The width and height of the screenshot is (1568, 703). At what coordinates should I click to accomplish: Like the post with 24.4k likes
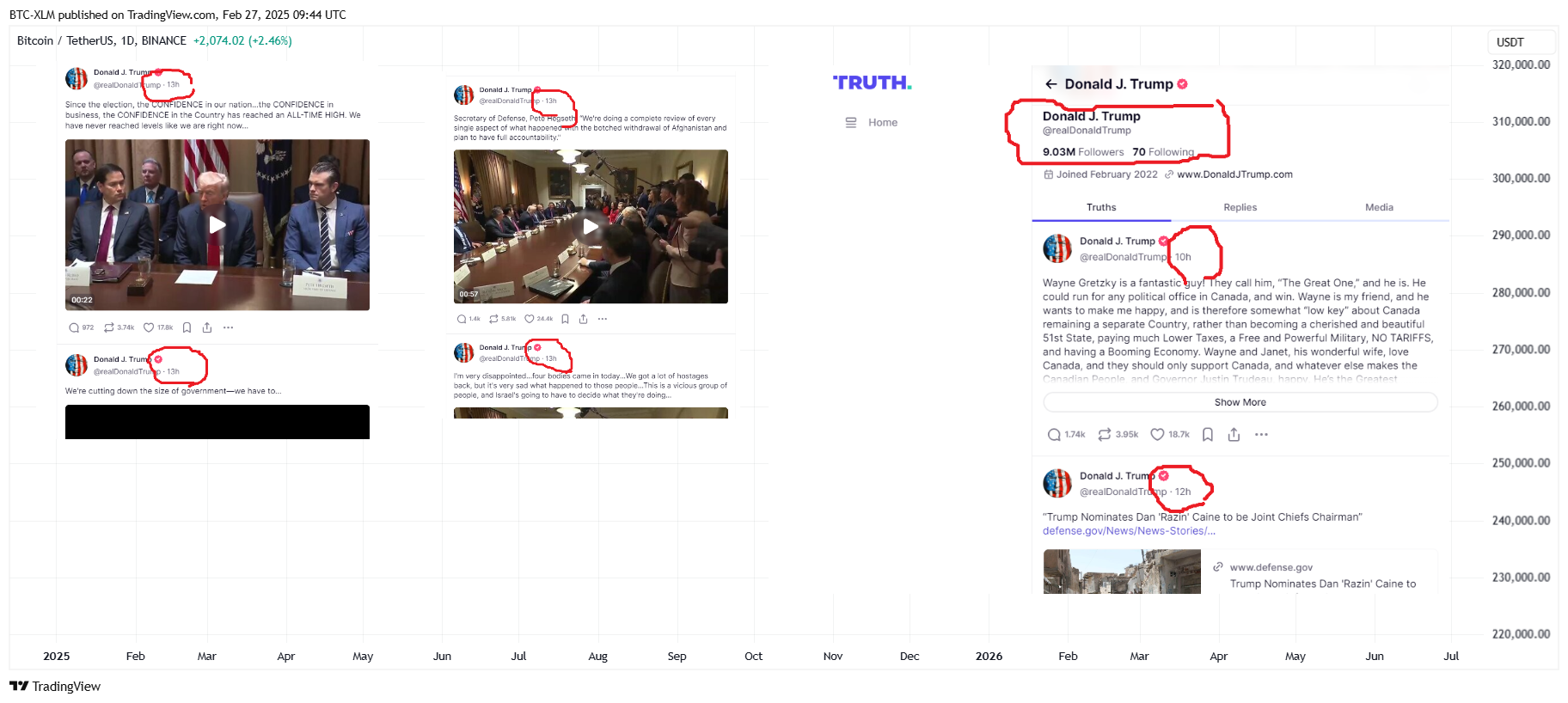[530, 319]
